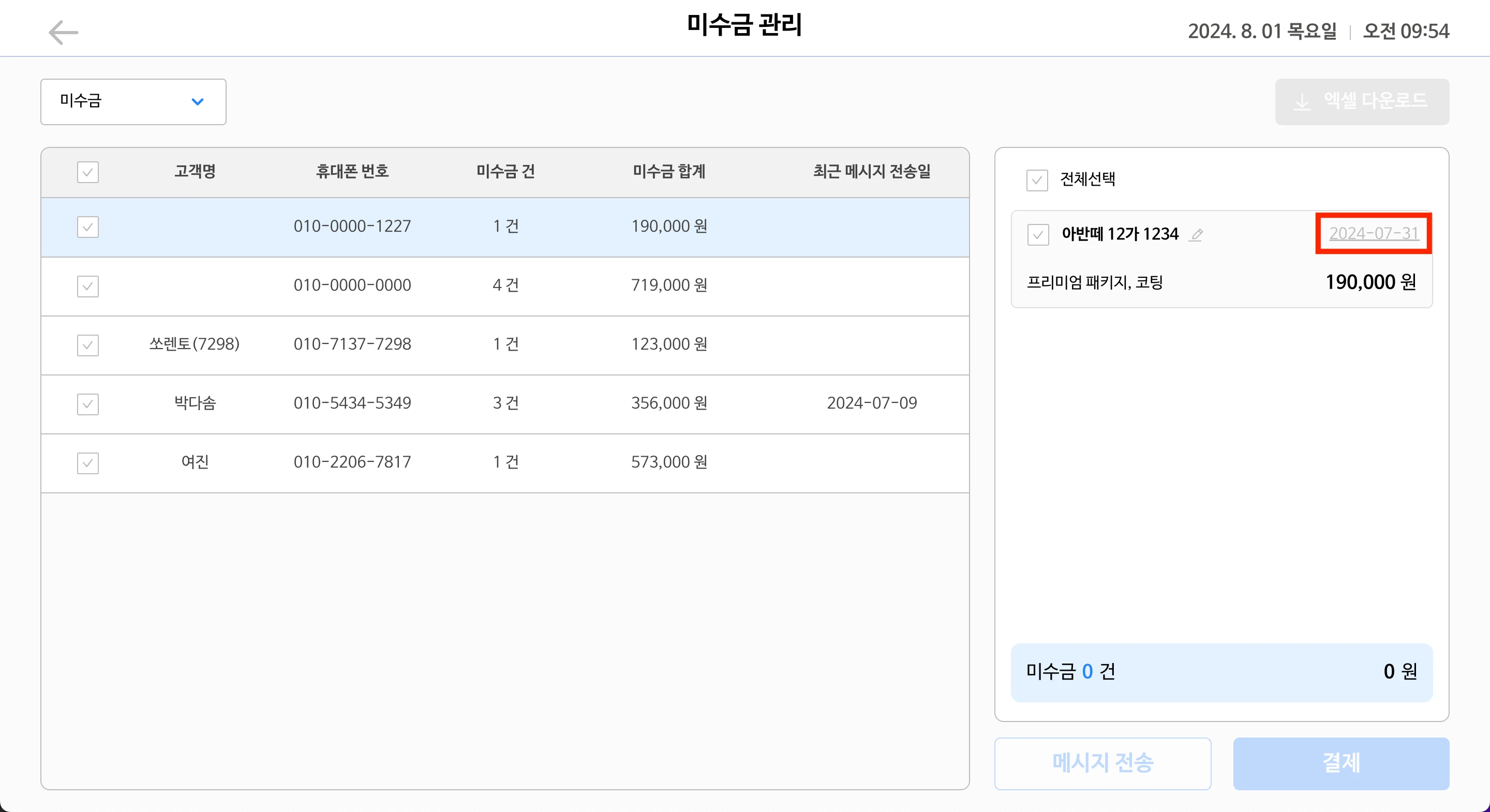
Task: Click the 356,000 원 total cell
Action: click(x=669, y=403)
